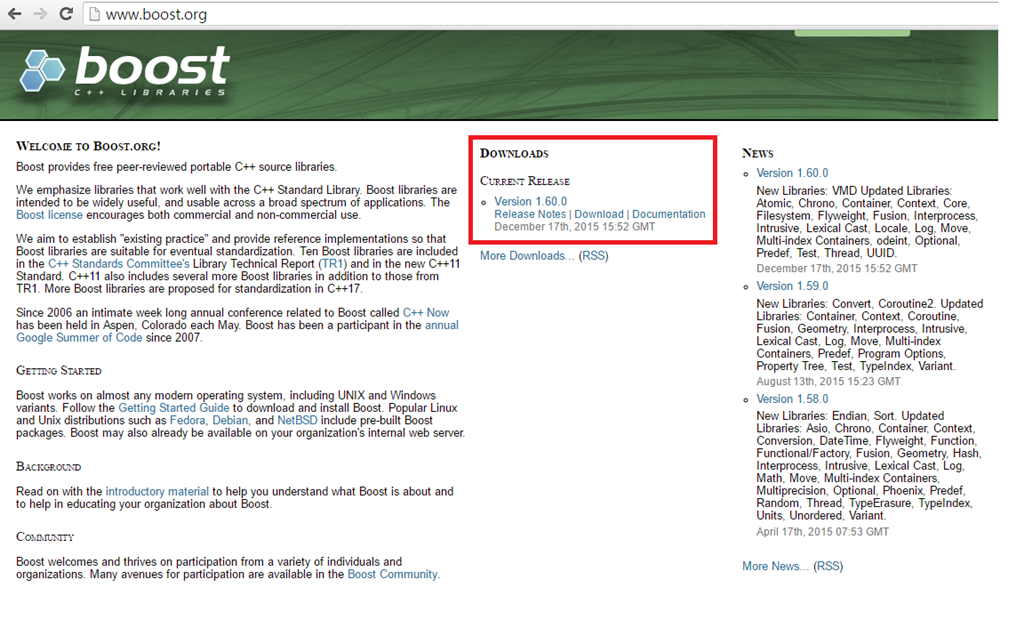Open the More Downloads link
Image resolution: width=1024 pixels, height=636 pixels.
(527, 256)
